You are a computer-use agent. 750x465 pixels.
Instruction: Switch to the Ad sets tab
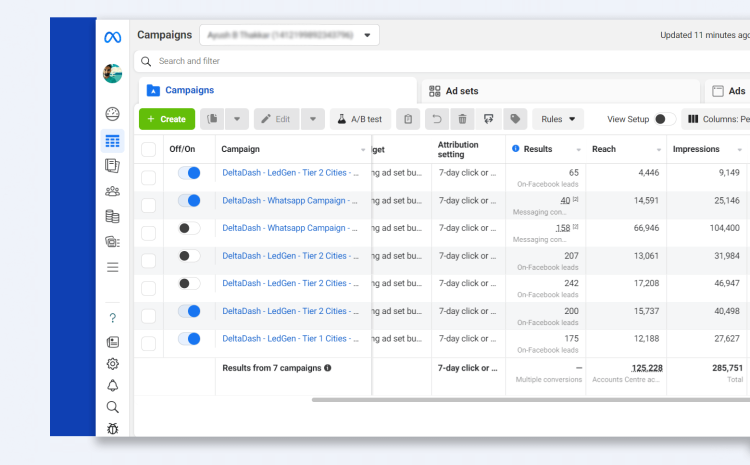[461, 91]
